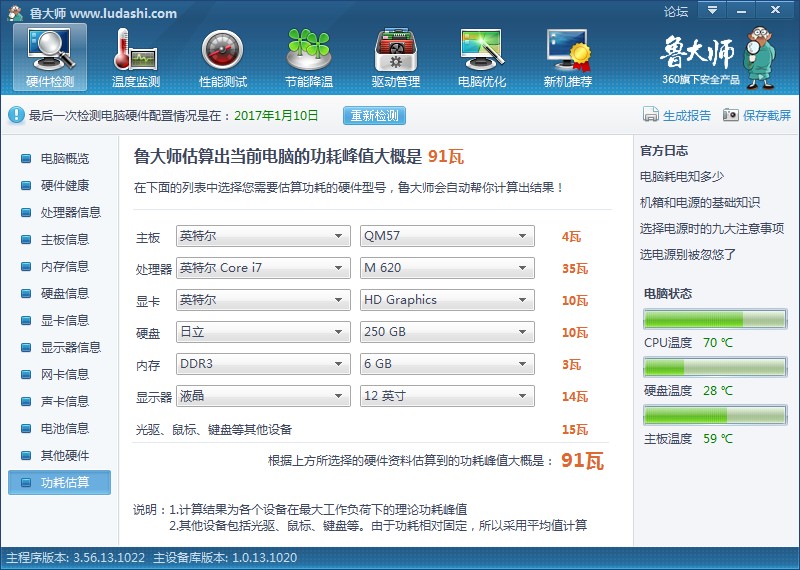Viewport: 800px width, 570px height.
Task: Open 机箱和电源的基础知识 article link
Action: pyautogui.click(x=699, y=203)
